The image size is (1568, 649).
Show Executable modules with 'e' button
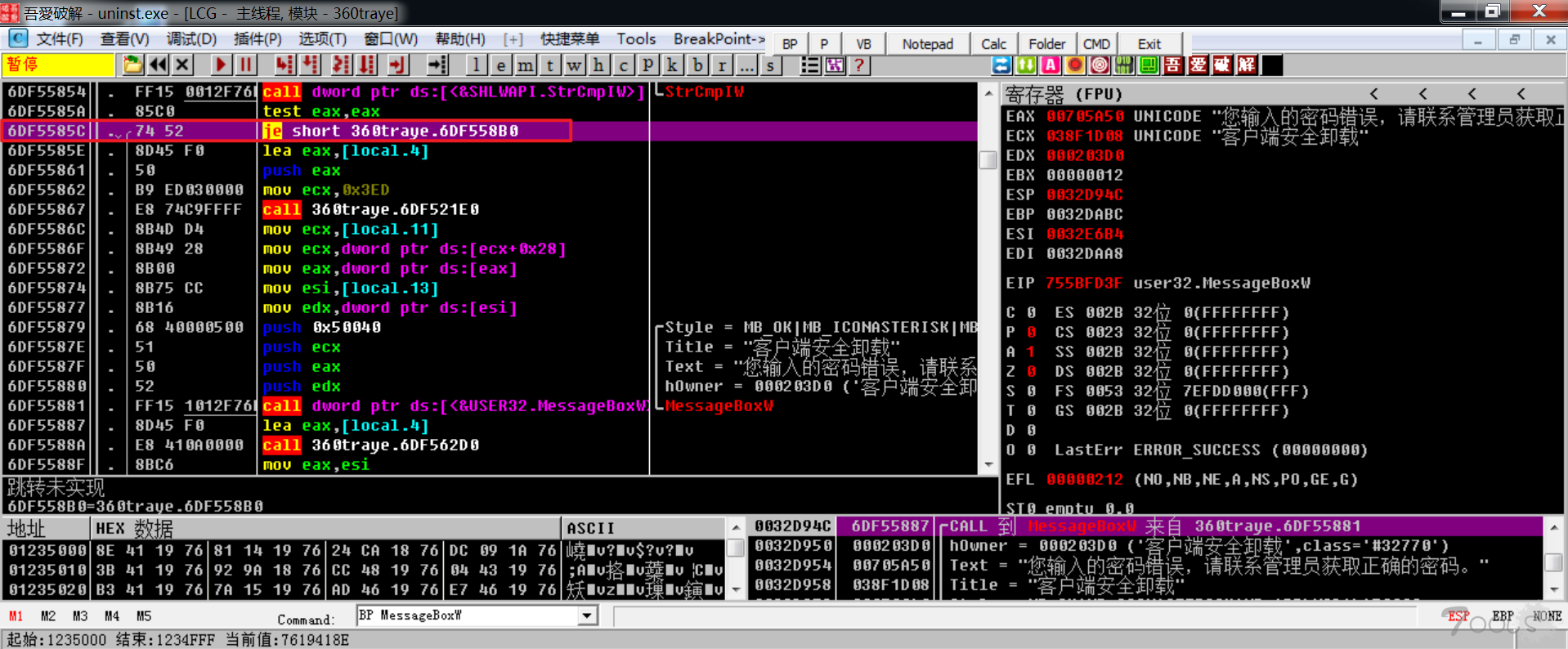(x=500, y=65)
